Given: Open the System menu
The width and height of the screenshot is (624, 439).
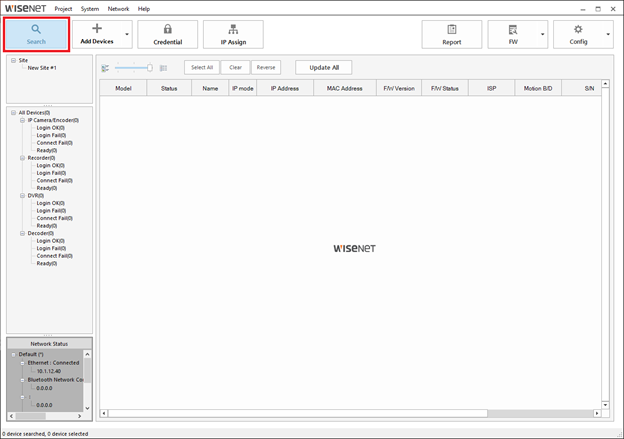Looking at the screenshot, I should coord(90,9).
